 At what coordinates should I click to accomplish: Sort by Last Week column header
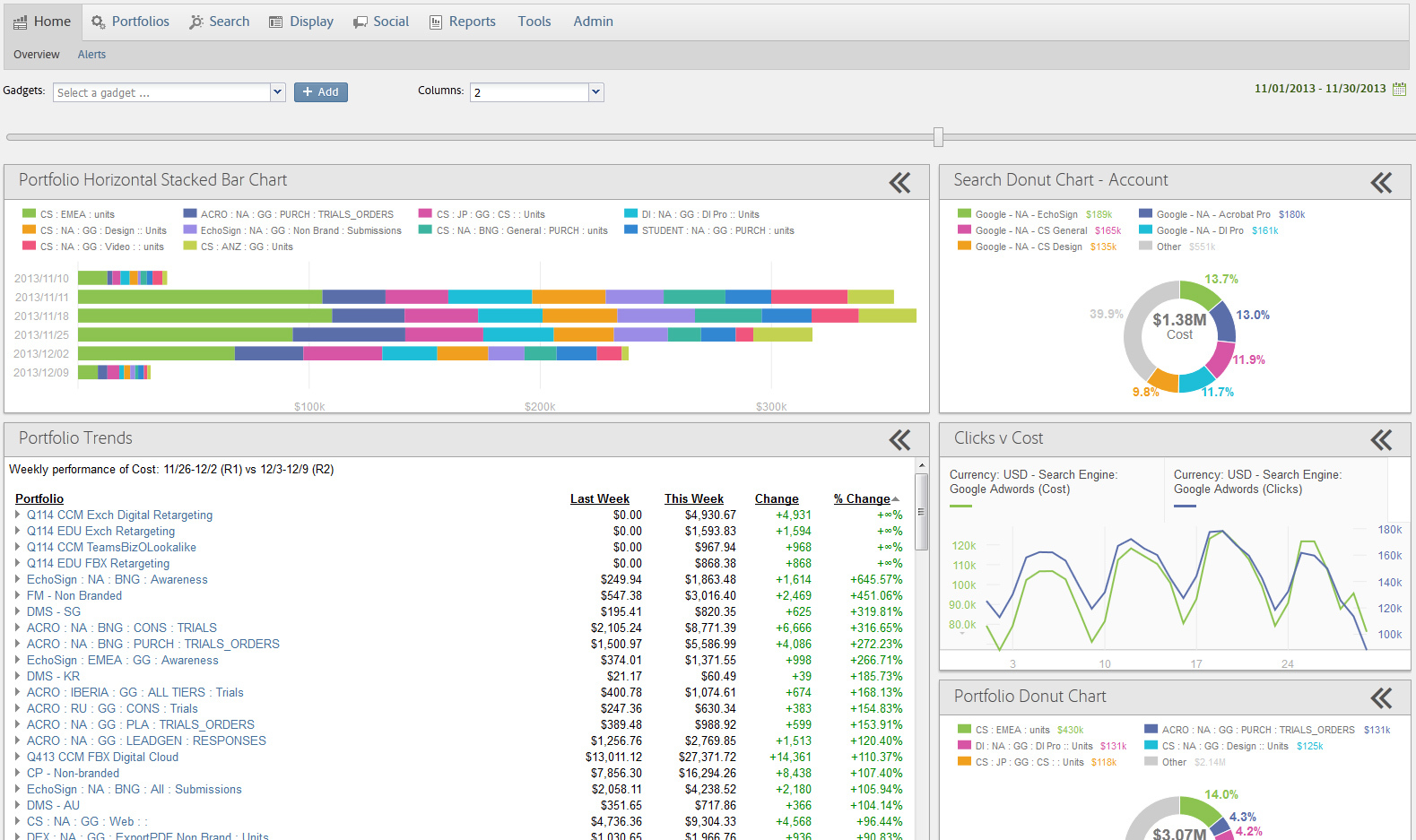(600, 498)
